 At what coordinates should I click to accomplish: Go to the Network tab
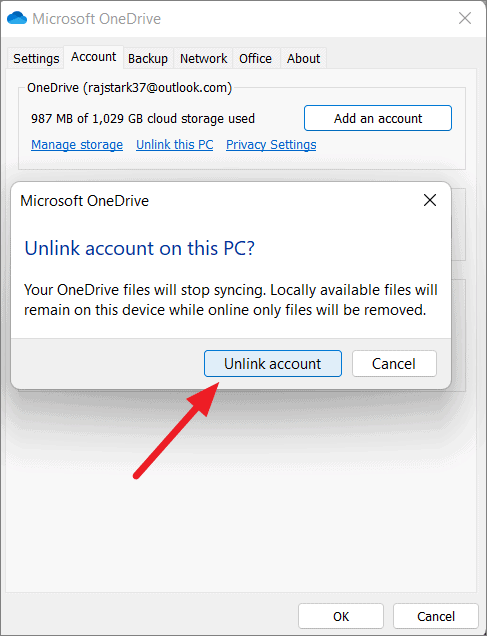pos(204,58)
